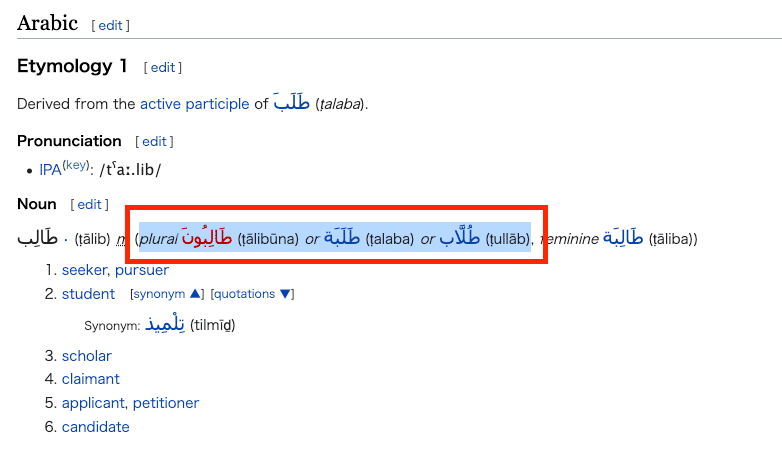Screen dimensions: 782x449
Task: Expand the quotations dropdown under student
Action: (252, 294)
